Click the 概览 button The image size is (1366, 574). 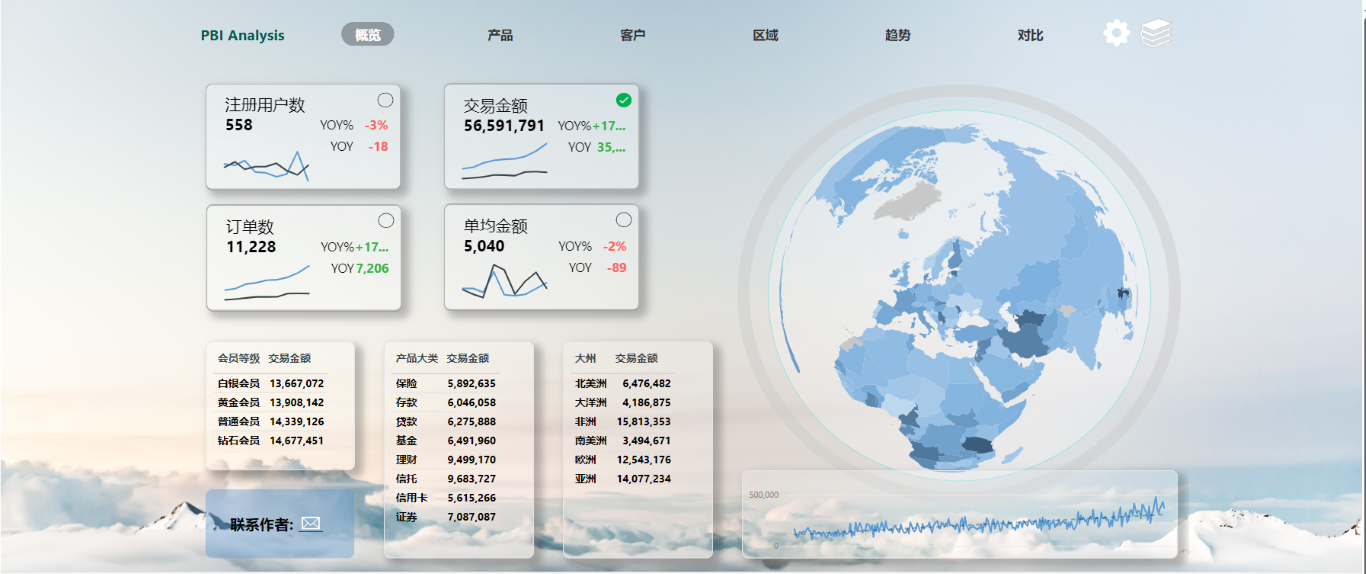(367, 35)
